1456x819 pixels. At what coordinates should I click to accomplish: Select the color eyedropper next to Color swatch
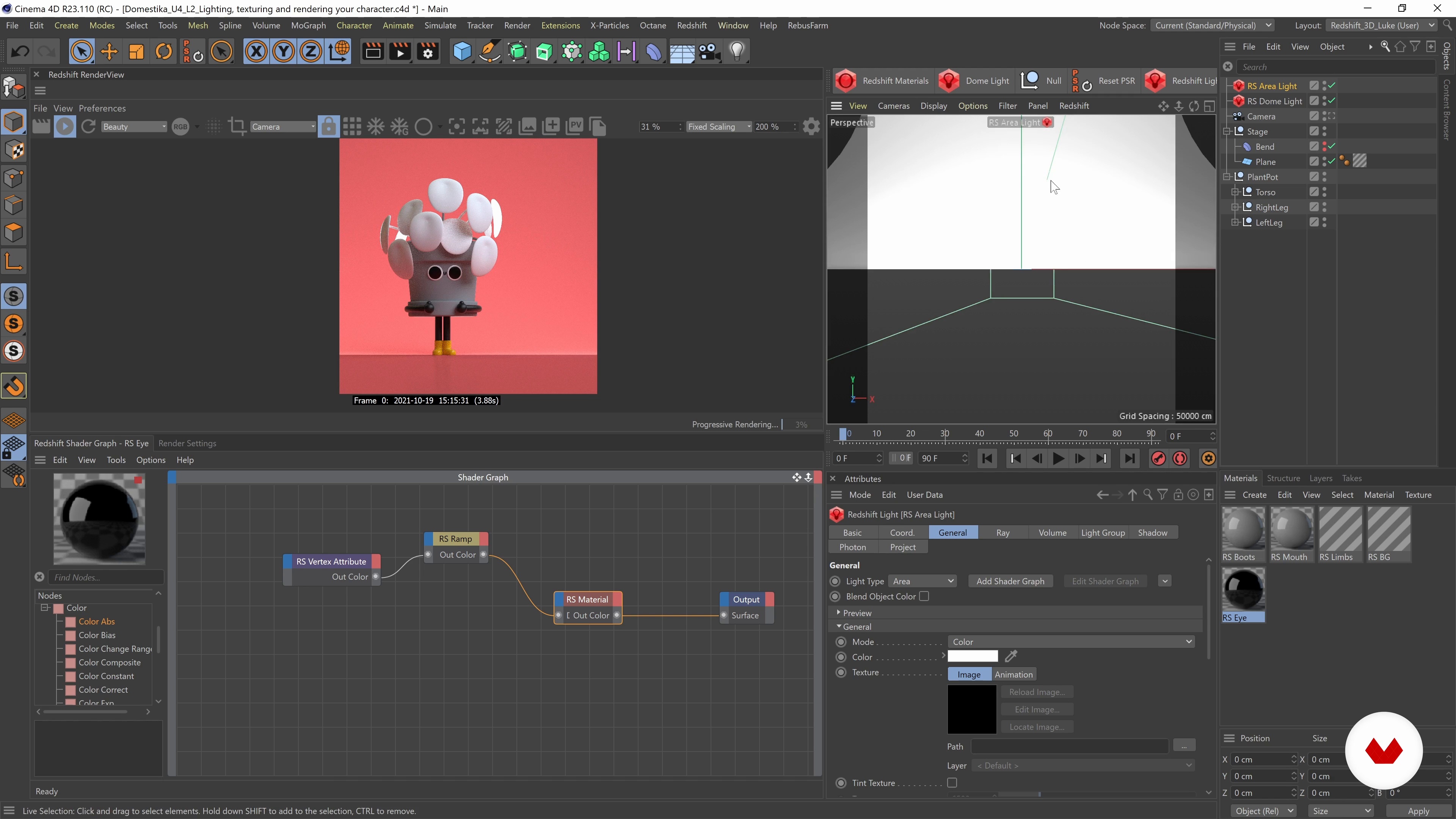(x=1011, y=656)
